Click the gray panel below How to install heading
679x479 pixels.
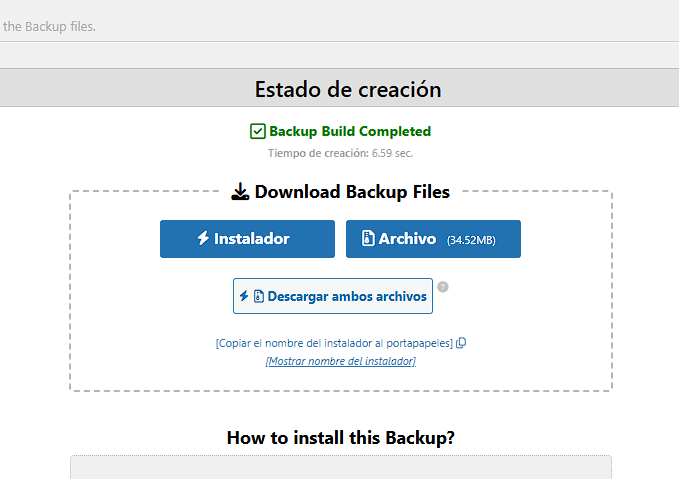click(340, 468)
